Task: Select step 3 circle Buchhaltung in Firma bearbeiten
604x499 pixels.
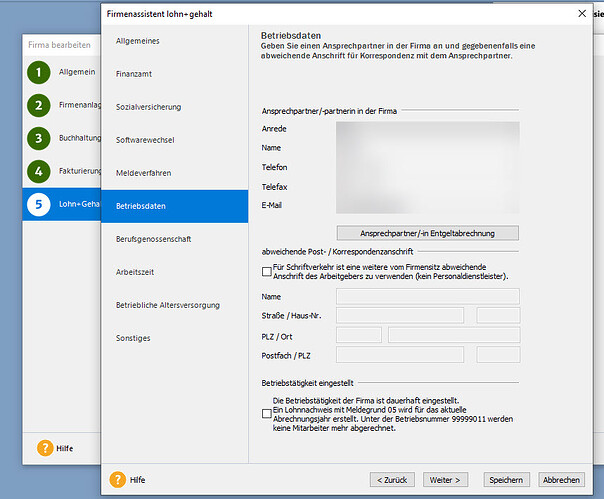Action: coord(39,138)
